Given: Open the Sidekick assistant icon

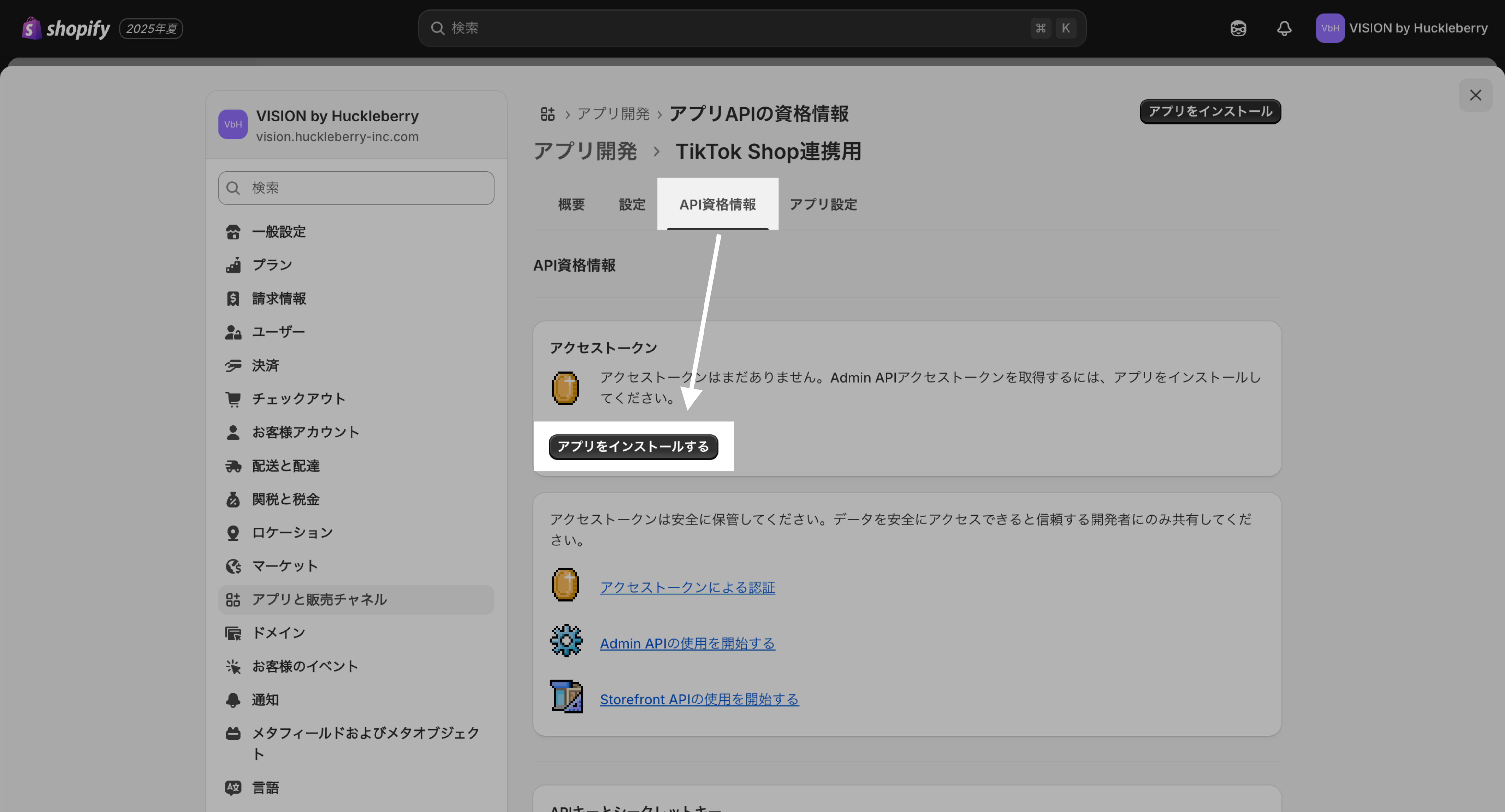Looking at the screenshot, I should click(1238, 28).
